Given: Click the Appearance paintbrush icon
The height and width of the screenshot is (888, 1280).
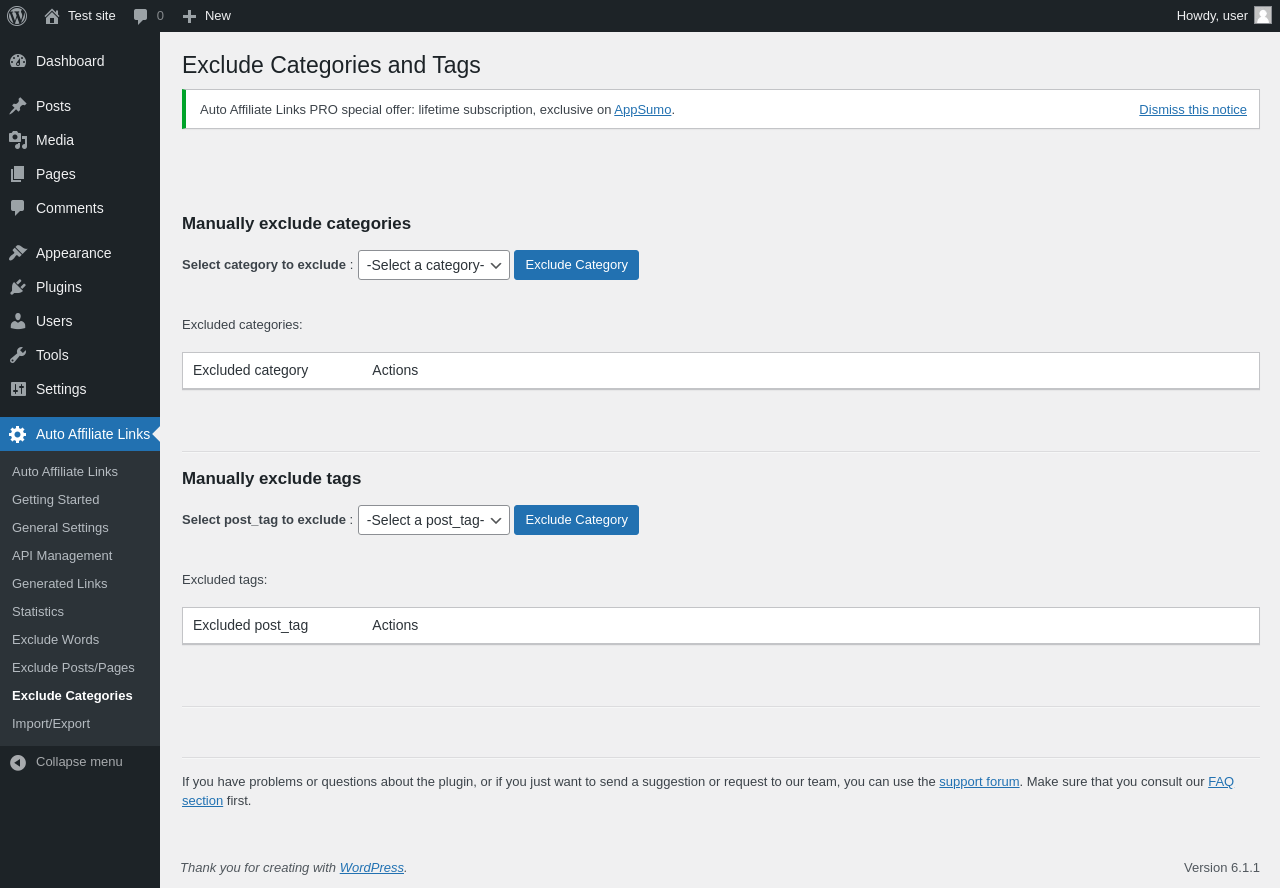Looking at the screenshot, I should coord(18,253).
